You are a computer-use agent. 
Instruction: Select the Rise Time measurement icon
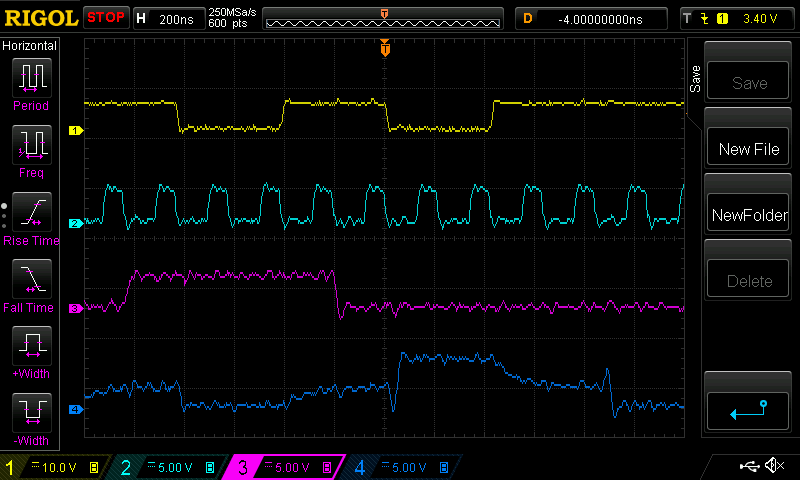coord(32,212)
